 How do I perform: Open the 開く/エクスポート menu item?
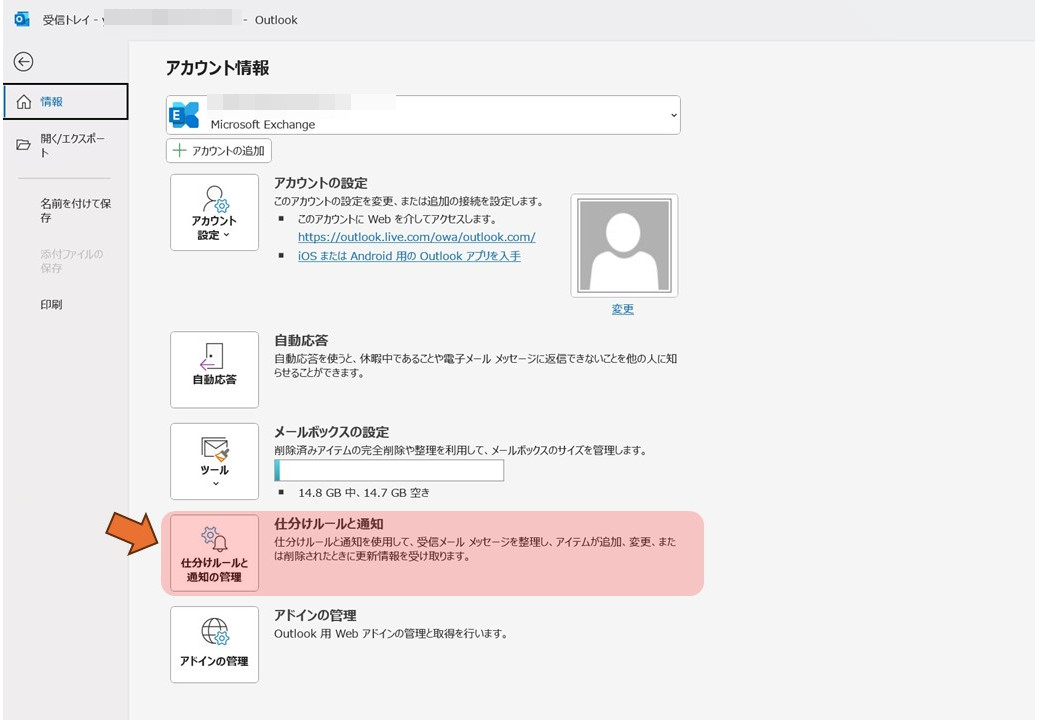pyautogui.click(x=65, y=146)
